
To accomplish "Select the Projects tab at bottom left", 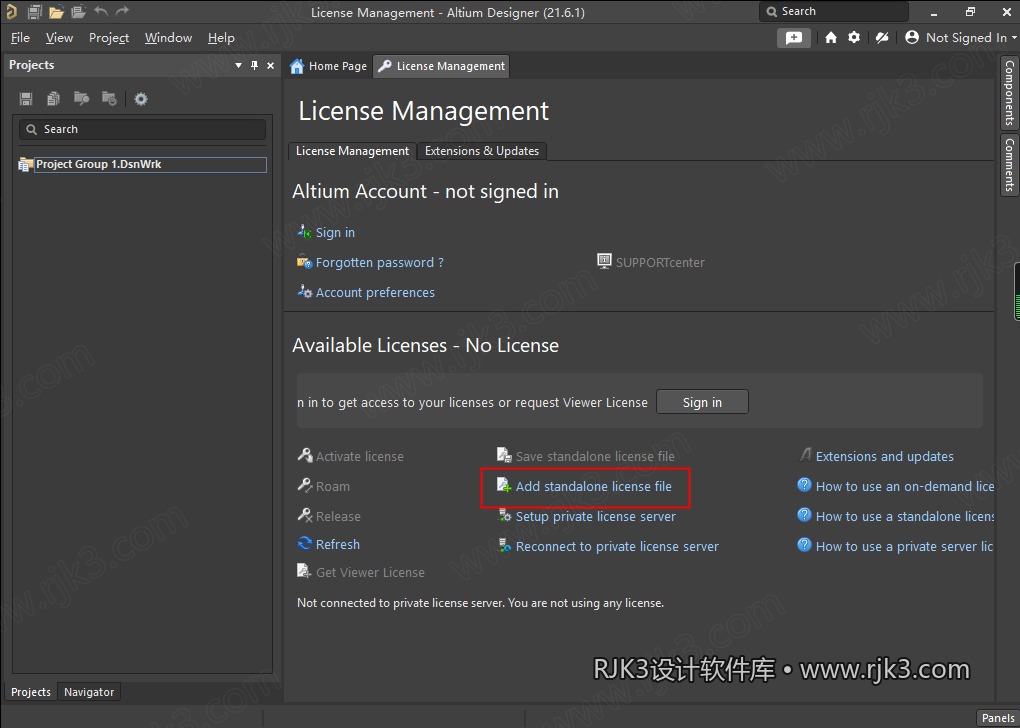I will tap(31, 692).
